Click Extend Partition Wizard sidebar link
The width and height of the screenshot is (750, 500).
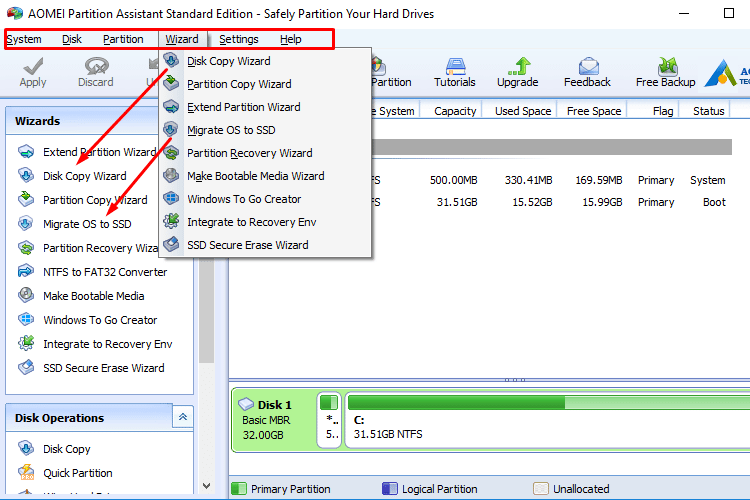(99, 152)
